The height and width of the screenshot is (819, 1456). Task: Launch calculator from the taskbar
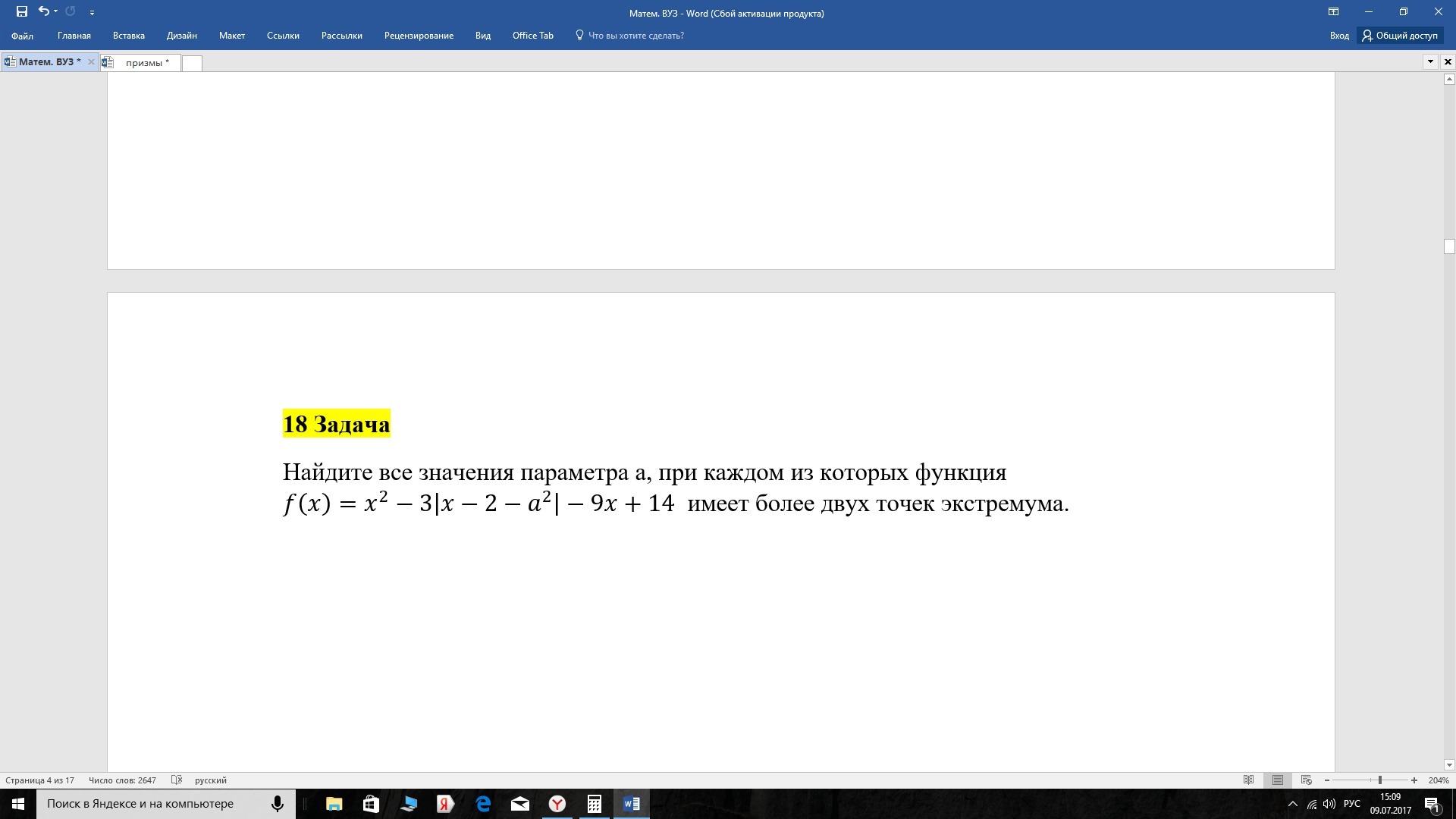(594, 804)
